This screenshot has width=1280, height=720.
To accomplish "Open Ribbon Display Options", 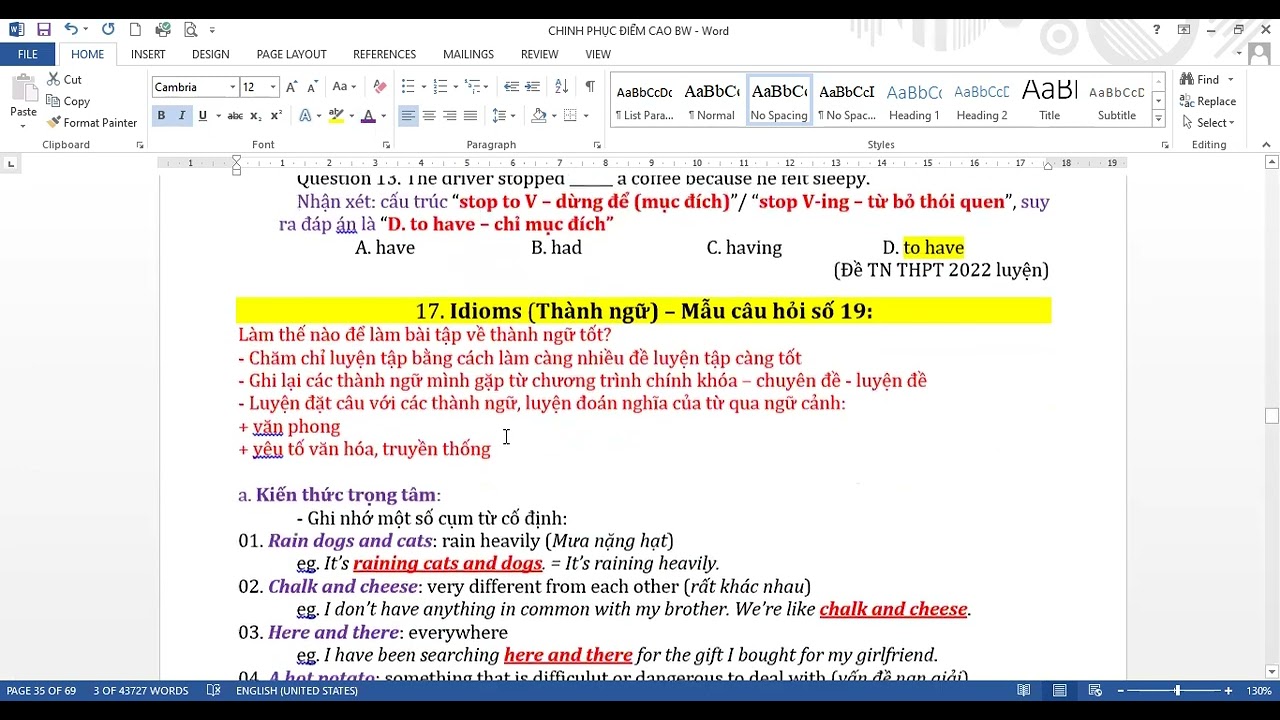I will pos(1184,30).
